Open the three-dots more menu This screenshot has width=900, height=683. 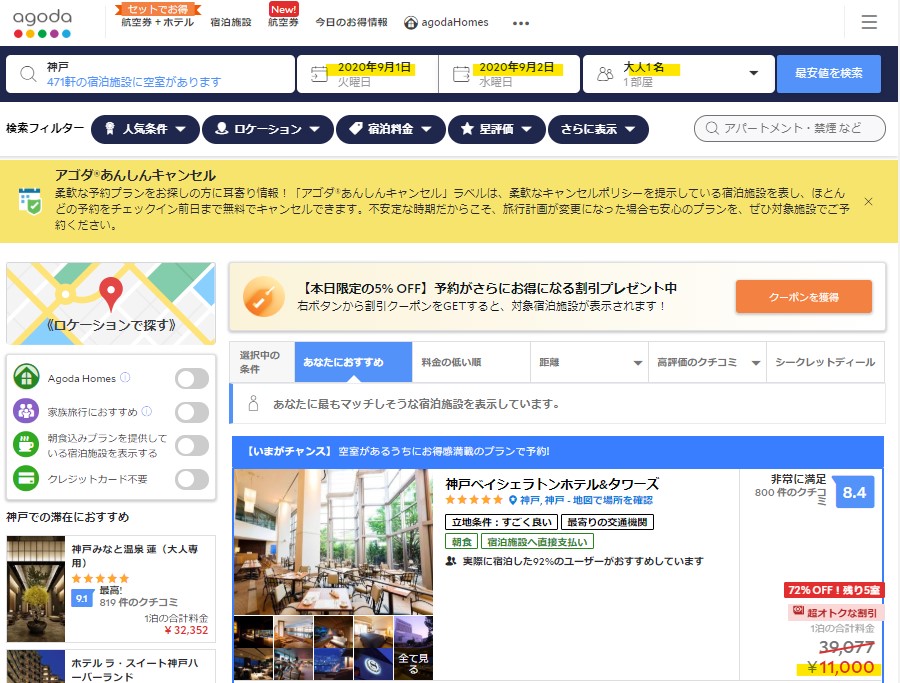(x=521, y=23)
